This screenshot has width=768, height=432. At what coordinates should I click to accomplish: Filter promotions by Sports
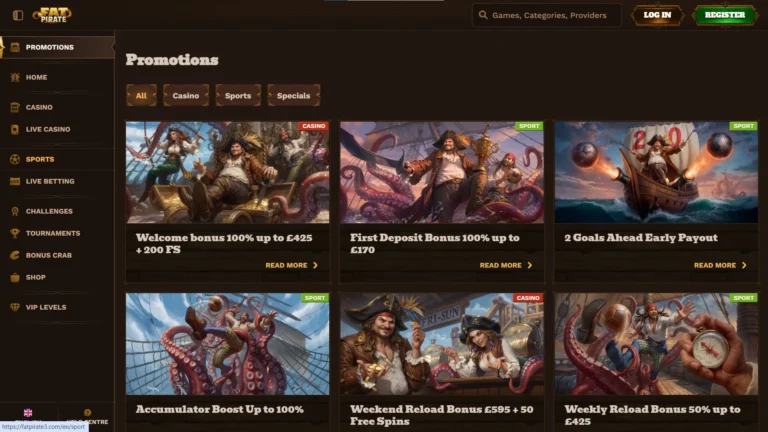pyautogui.click(x=238, y=96)
